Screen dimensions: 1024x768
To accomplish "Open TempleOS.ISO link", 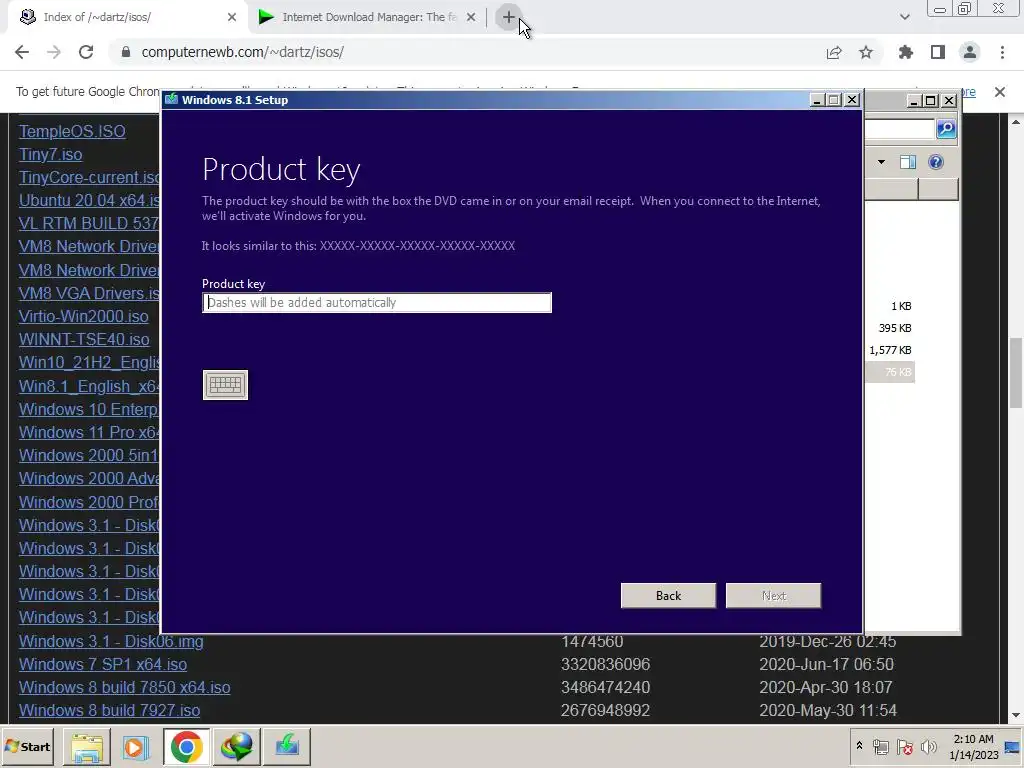I will pyautogui.click(x=72, y=131).
